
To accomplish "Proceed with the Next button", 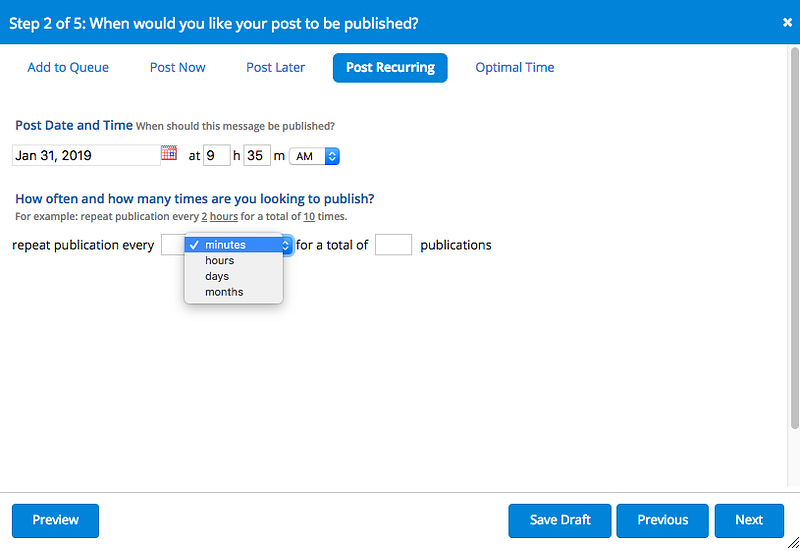I will [748, 520].
